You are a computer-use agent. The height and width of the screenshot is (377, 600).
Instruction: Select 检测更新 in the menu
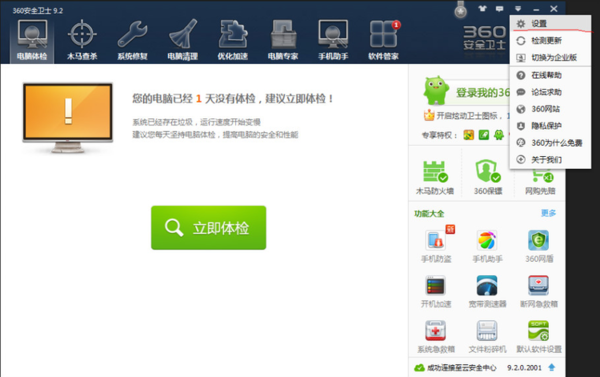click(x=550, y=41)
